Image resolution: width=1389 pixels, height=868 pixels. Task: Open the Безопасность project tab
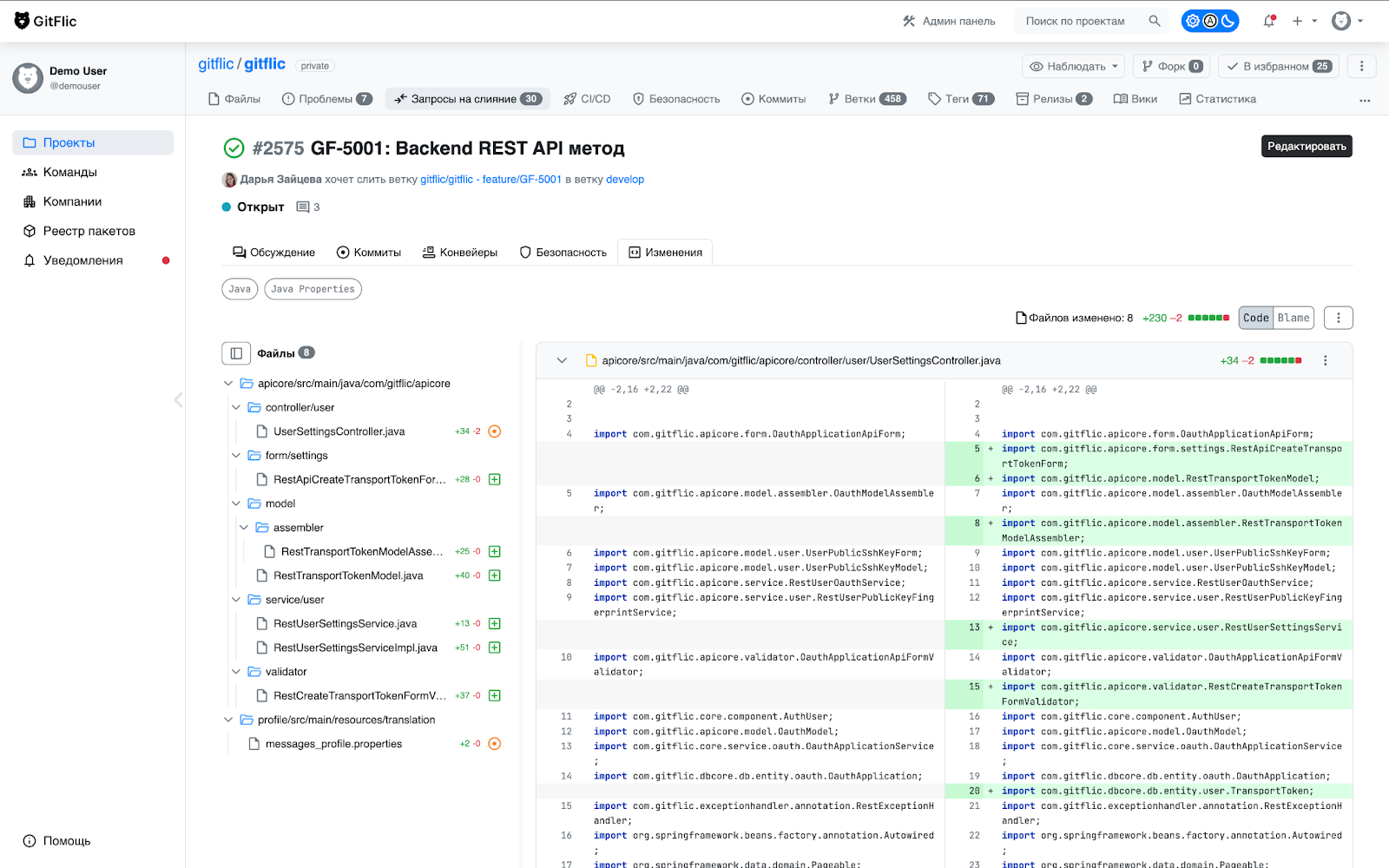[676, 99]
